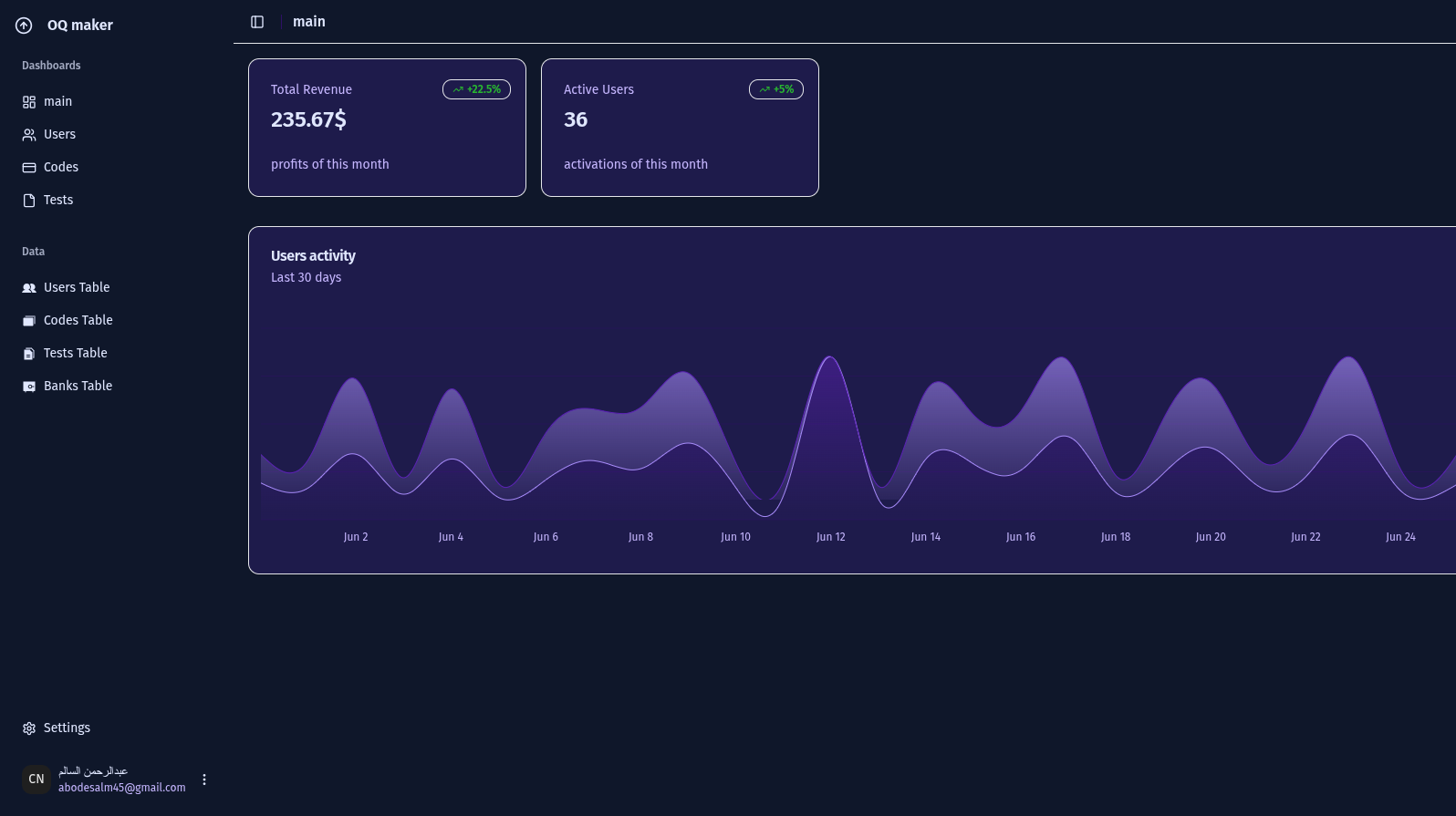The height and width of the screenshot is (816, 1456).
Task: Click the Total Revenue card
Action: [387, 128]
